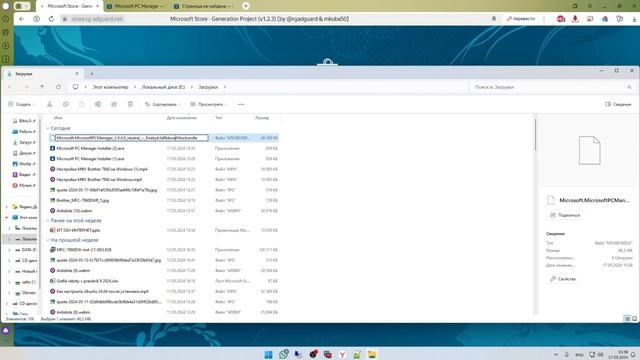Click the back arrow in Explorer
This screenshot has width=640, height=360.
tap(10, 87)
